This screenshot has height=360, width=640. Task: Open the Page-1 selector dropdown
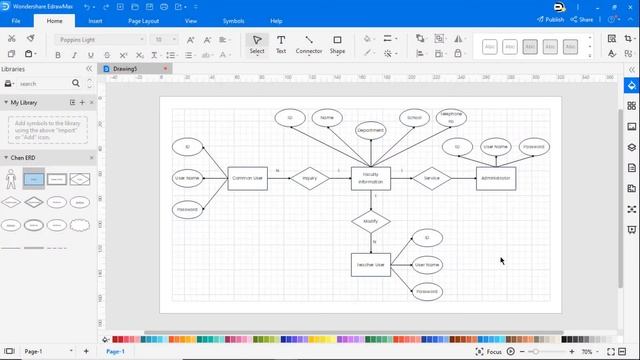tap(71, 351)
